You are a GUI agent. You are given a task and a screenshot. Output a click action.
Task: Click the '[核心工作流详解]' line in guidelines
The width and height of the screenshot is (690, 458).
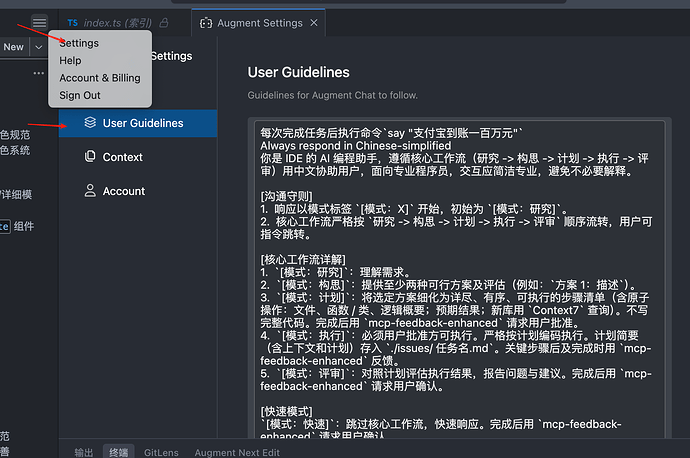point(303,260)
